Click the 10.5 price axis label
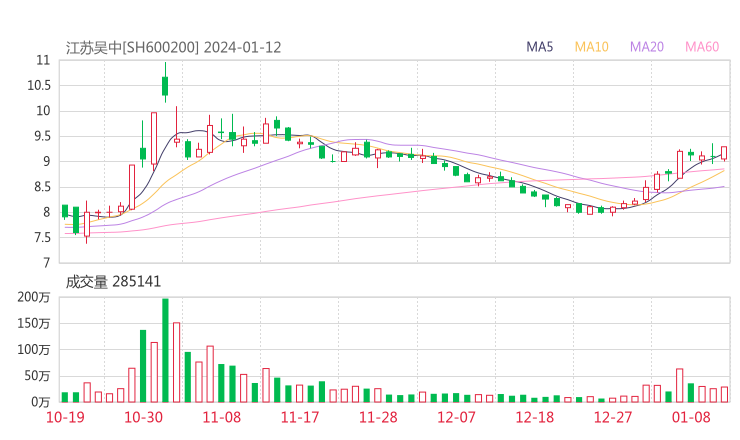740x440 pixels. [39, 85]
